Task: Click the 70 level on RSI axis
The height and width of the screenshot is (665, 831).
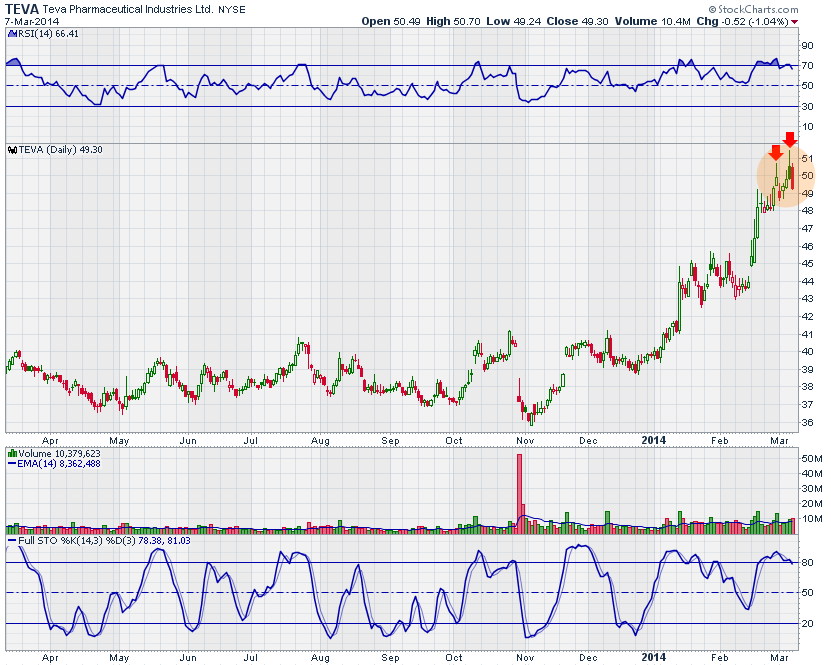Action: (x=806, y=66)
